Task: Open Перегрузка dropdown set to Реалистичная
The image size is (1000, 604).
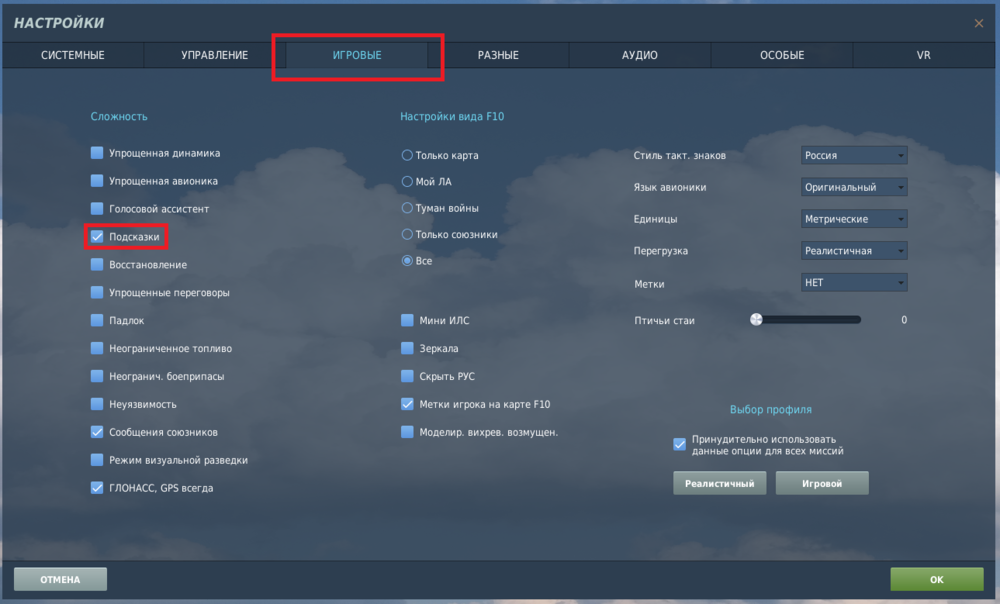Action: coord(854,251)
